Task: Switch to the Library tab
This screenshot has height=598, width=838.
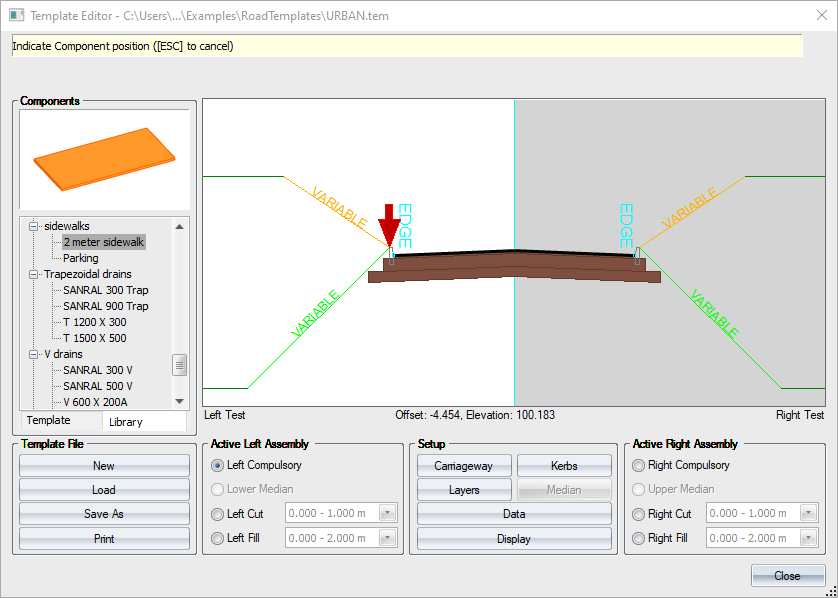Action: (126, 422)
